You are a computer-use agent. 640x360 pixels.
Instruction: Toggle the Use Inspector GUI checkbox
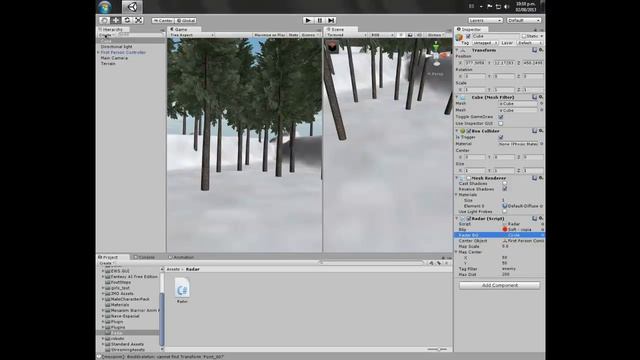pyautogui.click(x=500, y=123)
